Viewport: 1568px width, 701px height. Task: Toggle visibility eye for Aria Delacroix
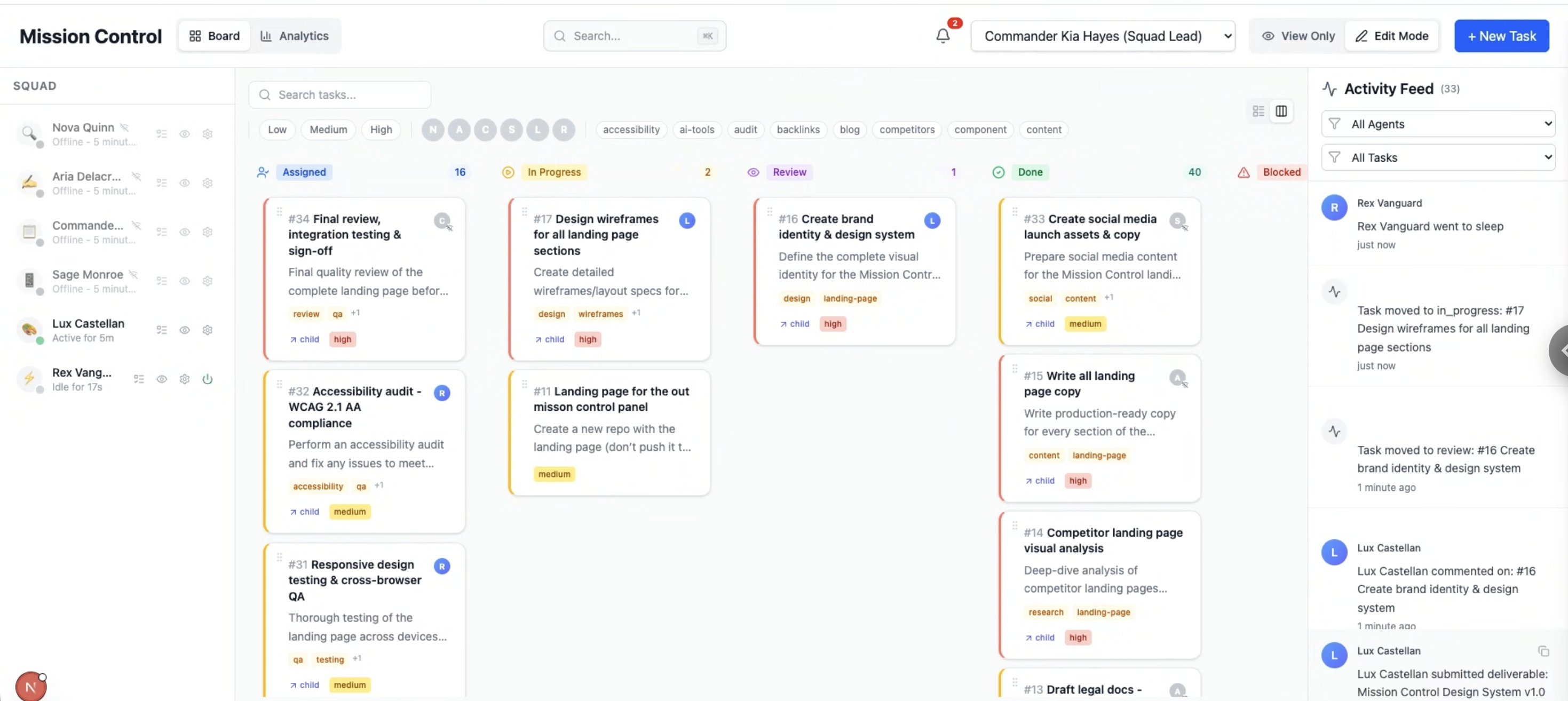(x=185, y=183)
